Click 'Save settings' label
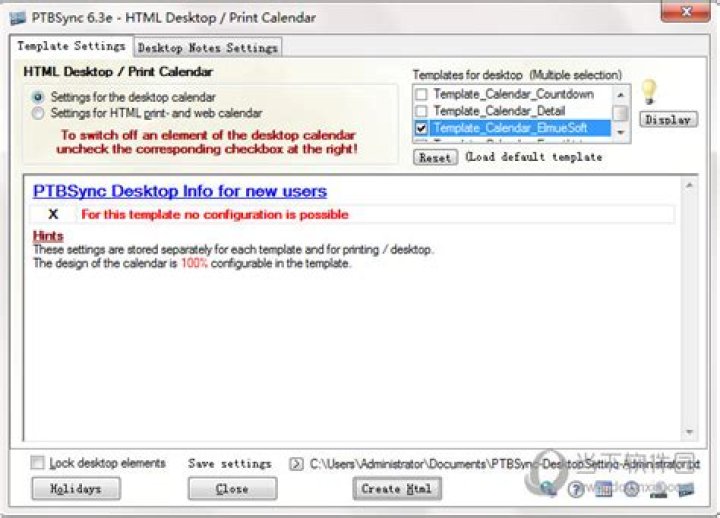 tap(230, 464)
